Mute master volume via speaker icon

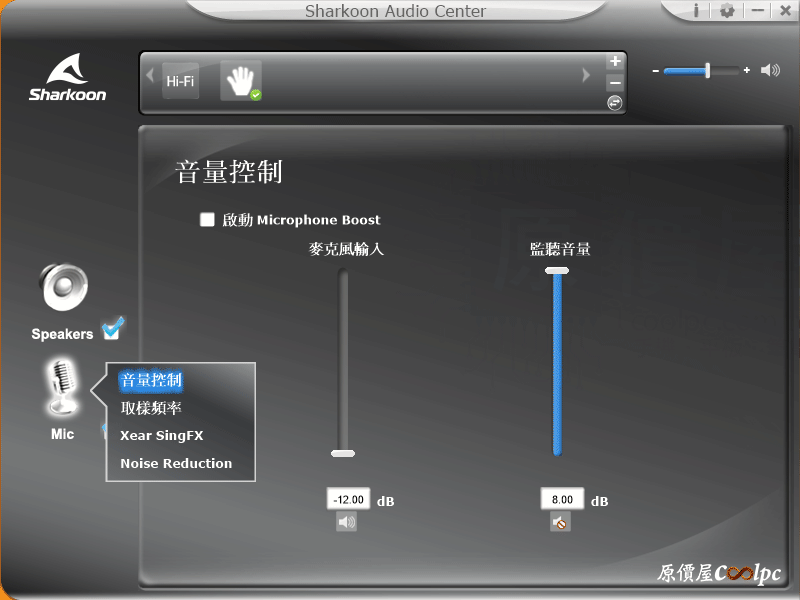[x=770, y=70]
